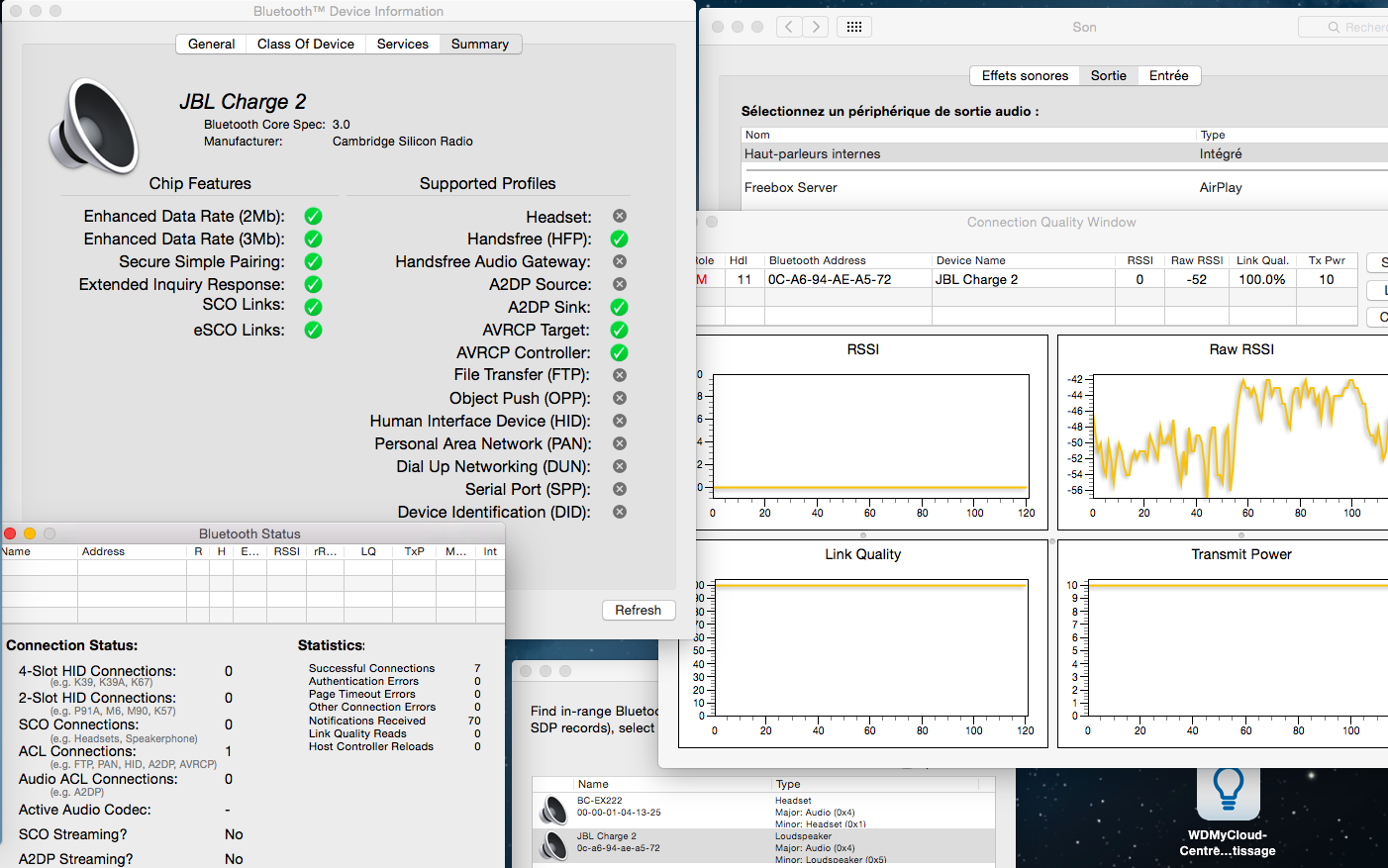
Task: Click the TxP column header in Bluetooth Status
Action: pyautogui.click(x=414, y=551)
